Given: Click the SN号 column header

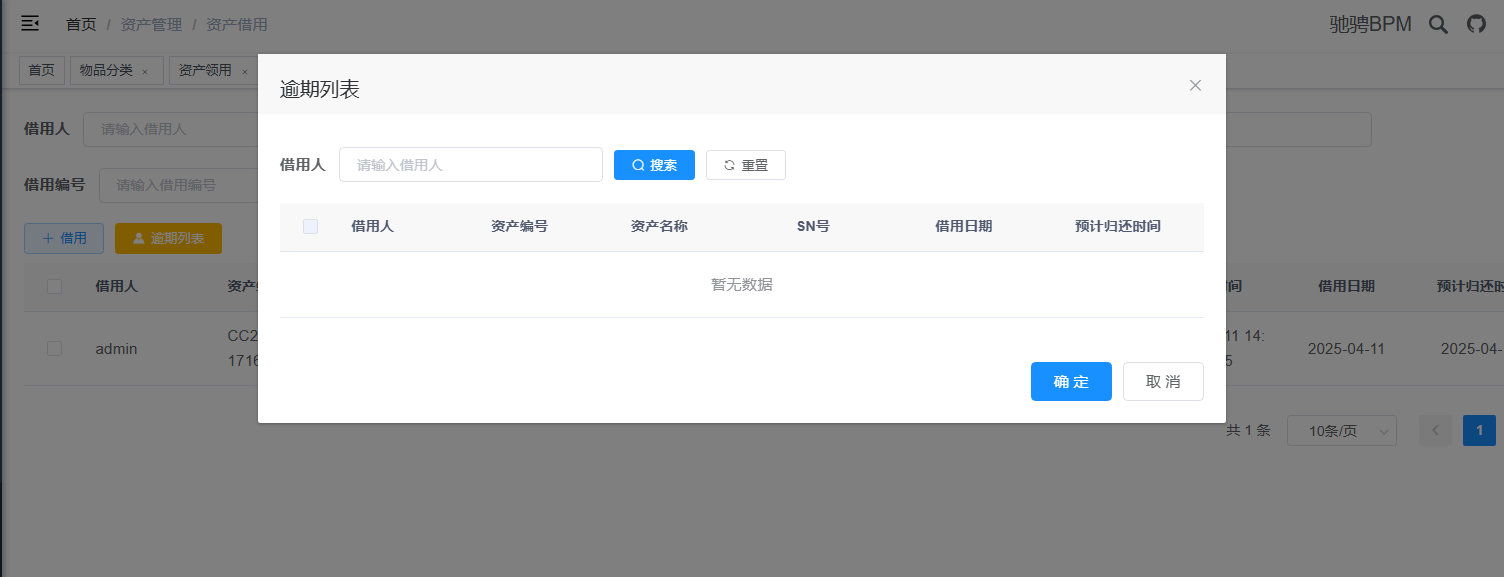Looking at the screenshot, I should [x=813, y=226].
